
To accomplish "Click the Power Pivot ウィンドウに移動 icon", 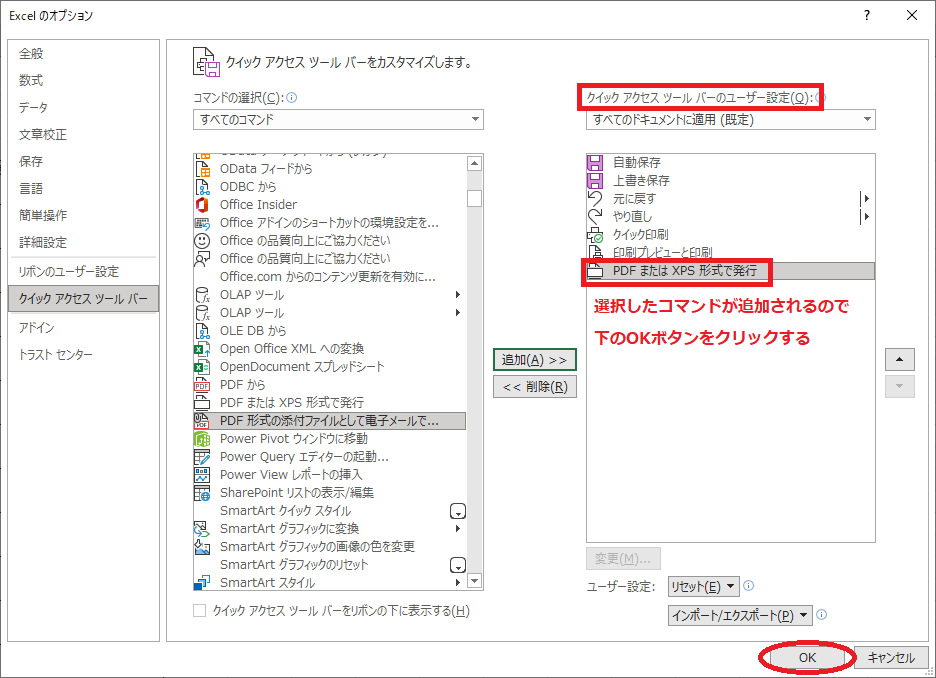I will coord(202,439).
